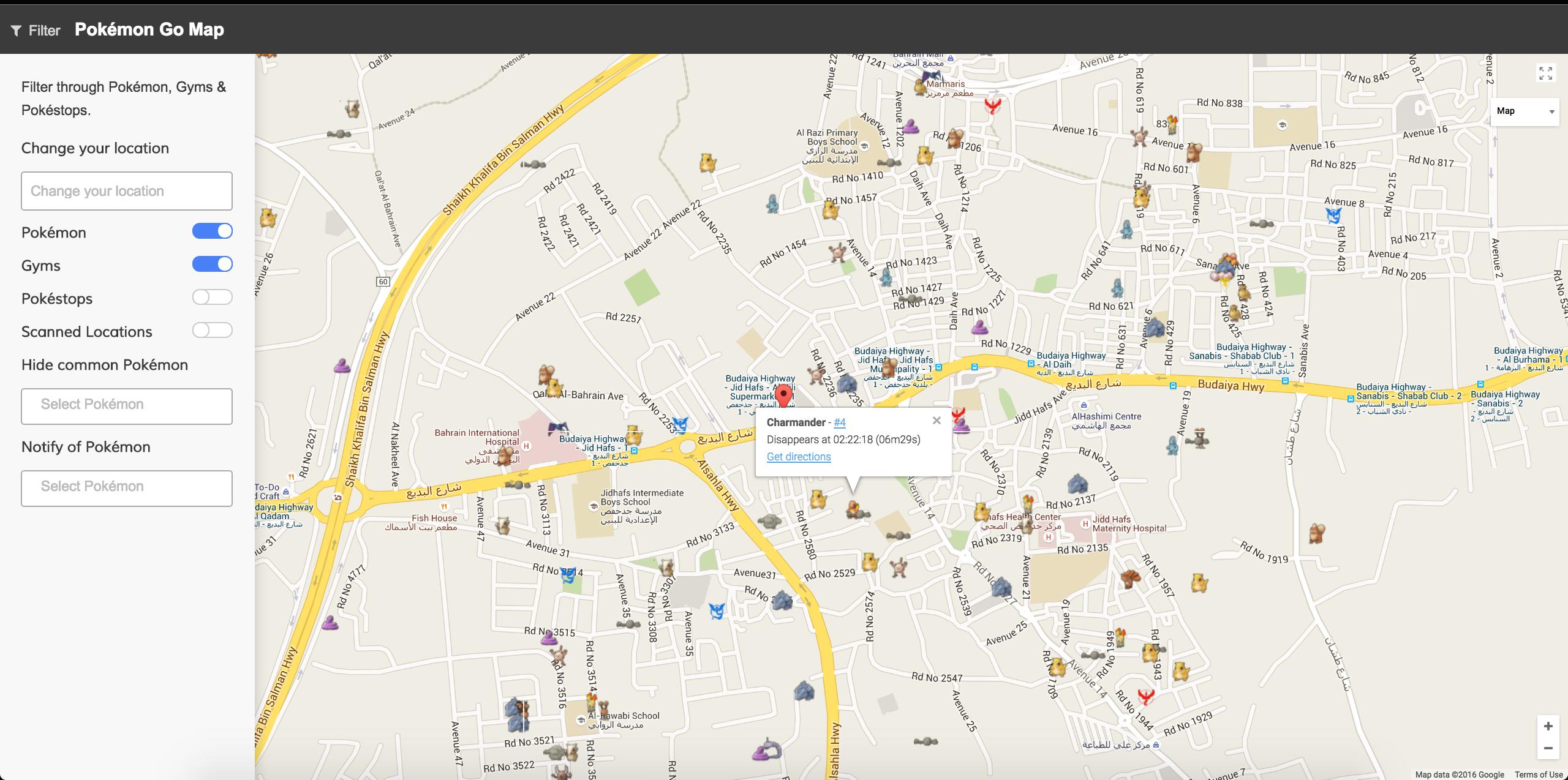Open Terms of Use link
This screenshot has height=780, width=1568.
click(x=1539, y=774)
